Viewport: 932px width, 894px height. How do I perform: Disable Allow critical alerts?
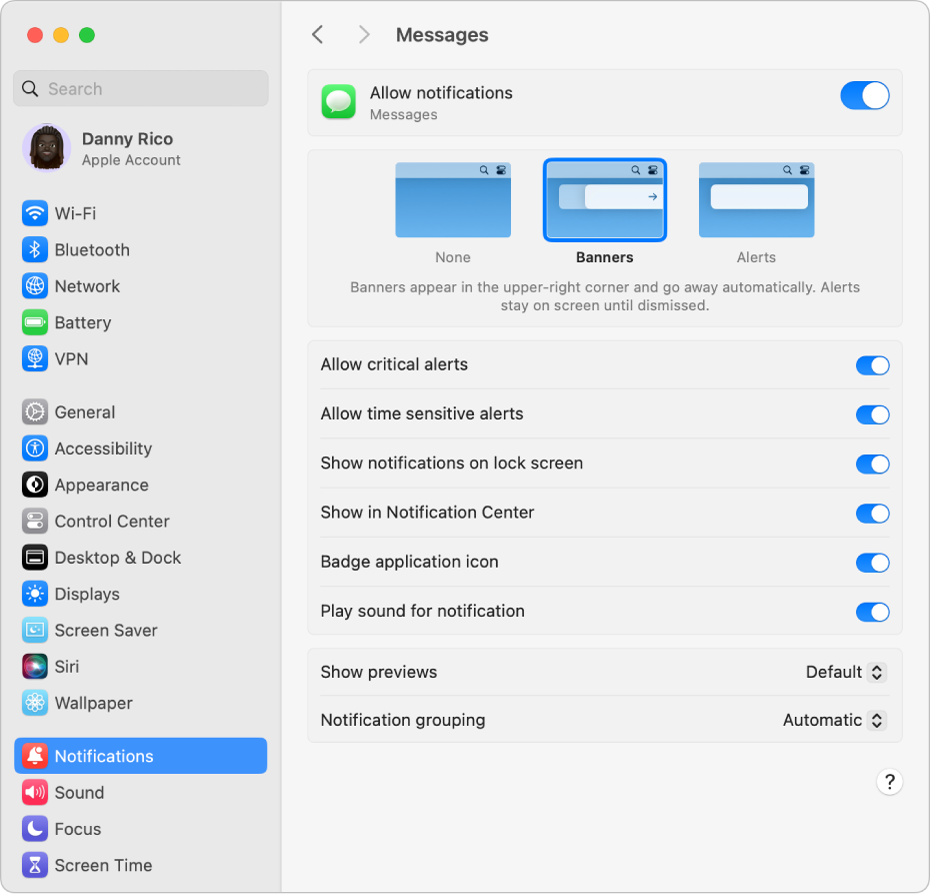pyautogui.click(x=872, y=365)
